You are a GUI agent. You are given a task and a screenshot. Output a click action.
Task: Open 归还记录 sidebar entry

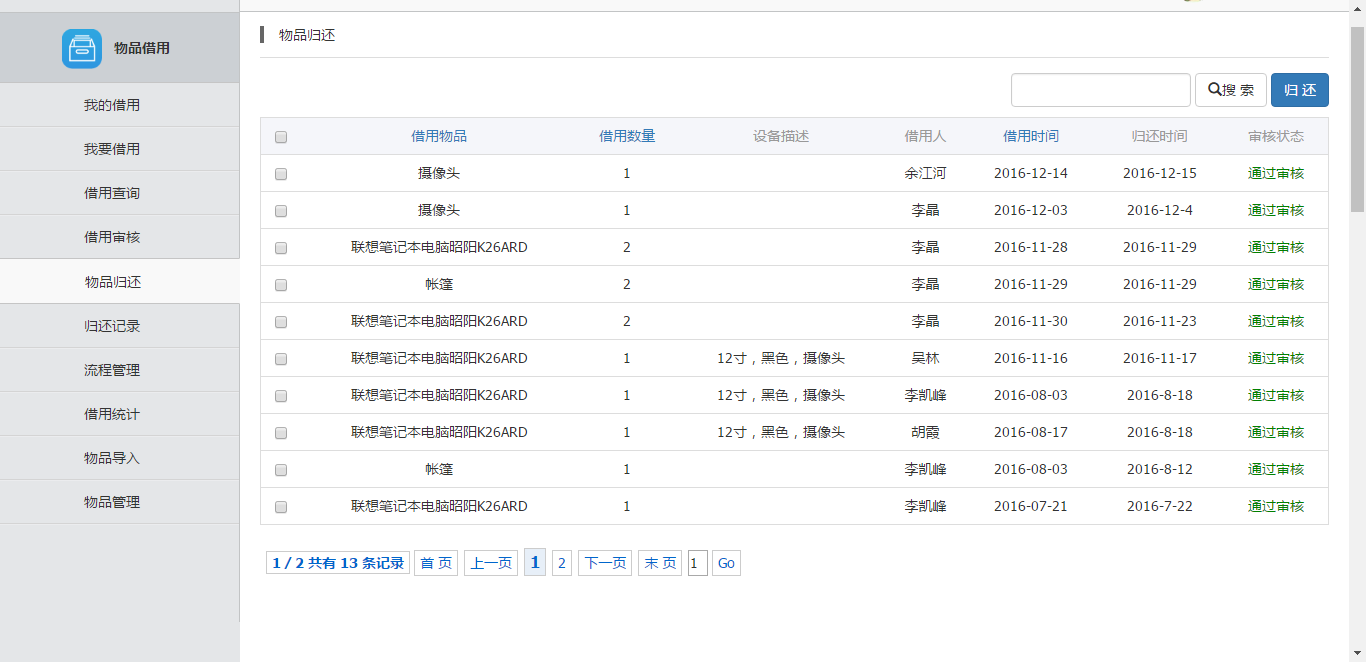click(x=112, y=326)
